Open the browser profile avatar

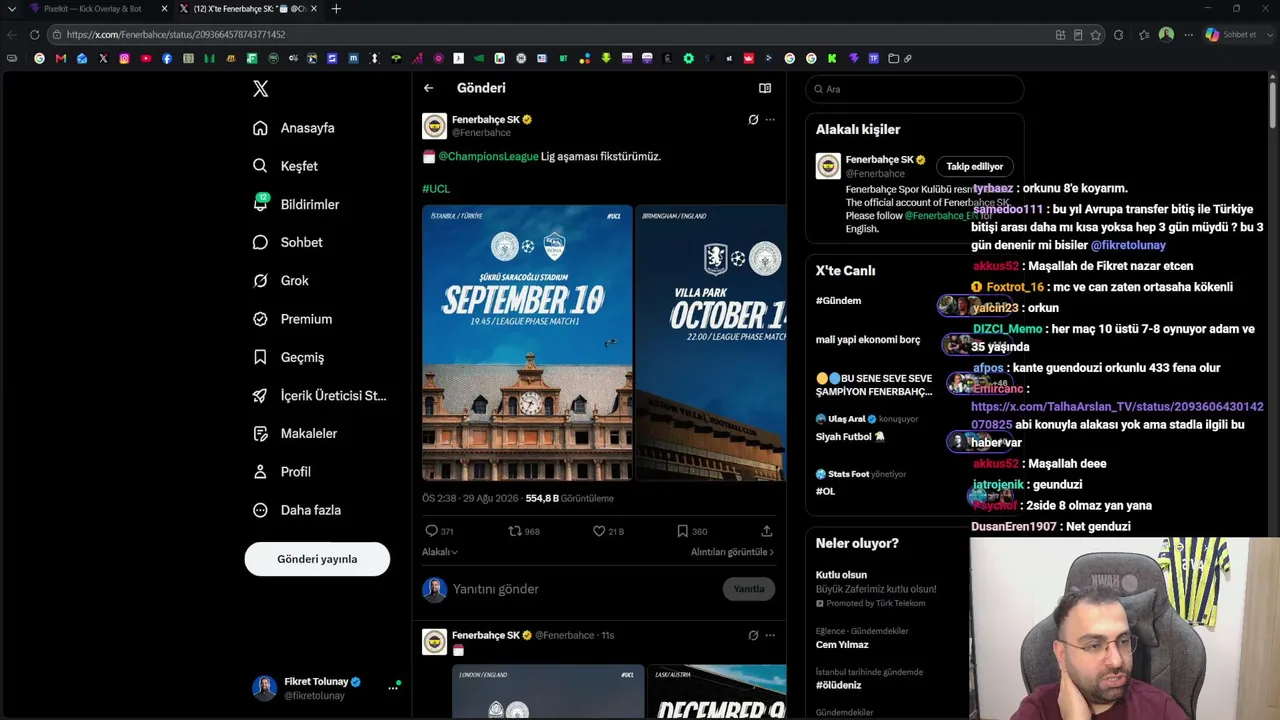[1166, 35]
